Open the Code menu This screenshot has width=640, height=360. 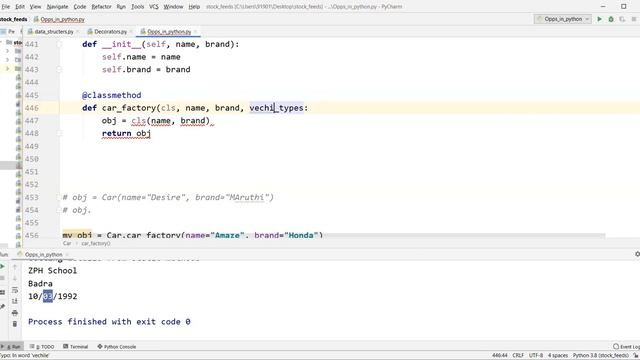tap(80, 7)
